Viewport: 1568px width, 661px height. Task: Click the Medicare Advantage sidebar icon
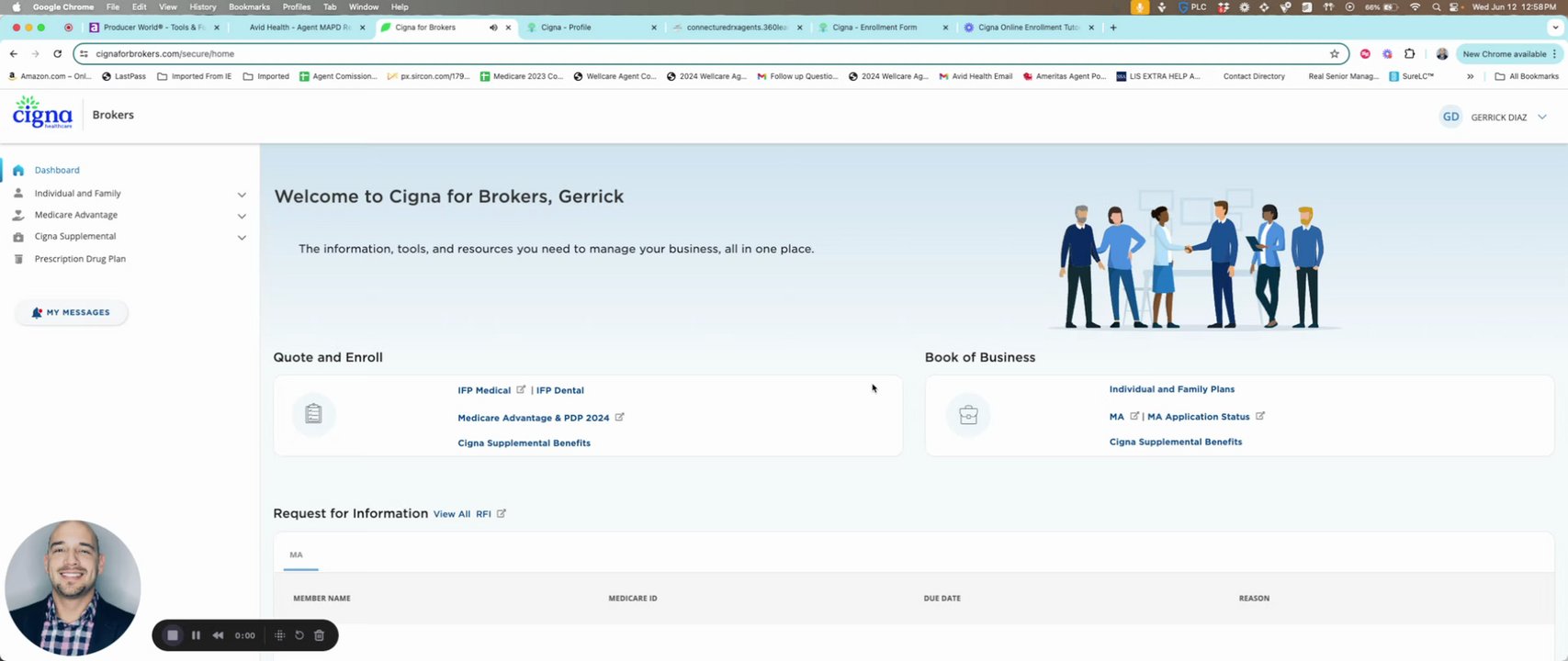click(x=17, y=215)
